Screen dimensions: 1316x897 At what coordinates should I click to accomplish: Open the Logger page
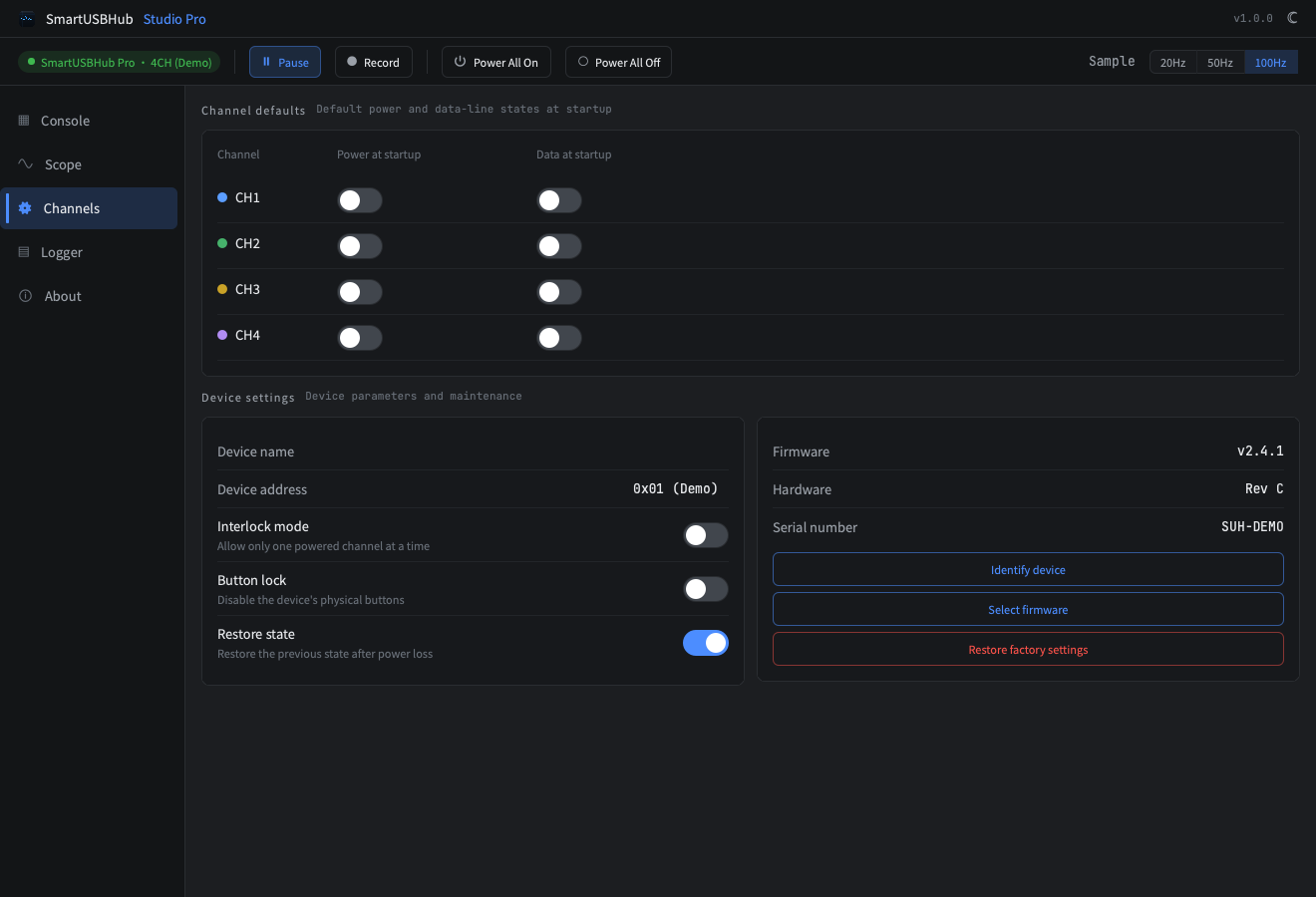pos(90,252)
